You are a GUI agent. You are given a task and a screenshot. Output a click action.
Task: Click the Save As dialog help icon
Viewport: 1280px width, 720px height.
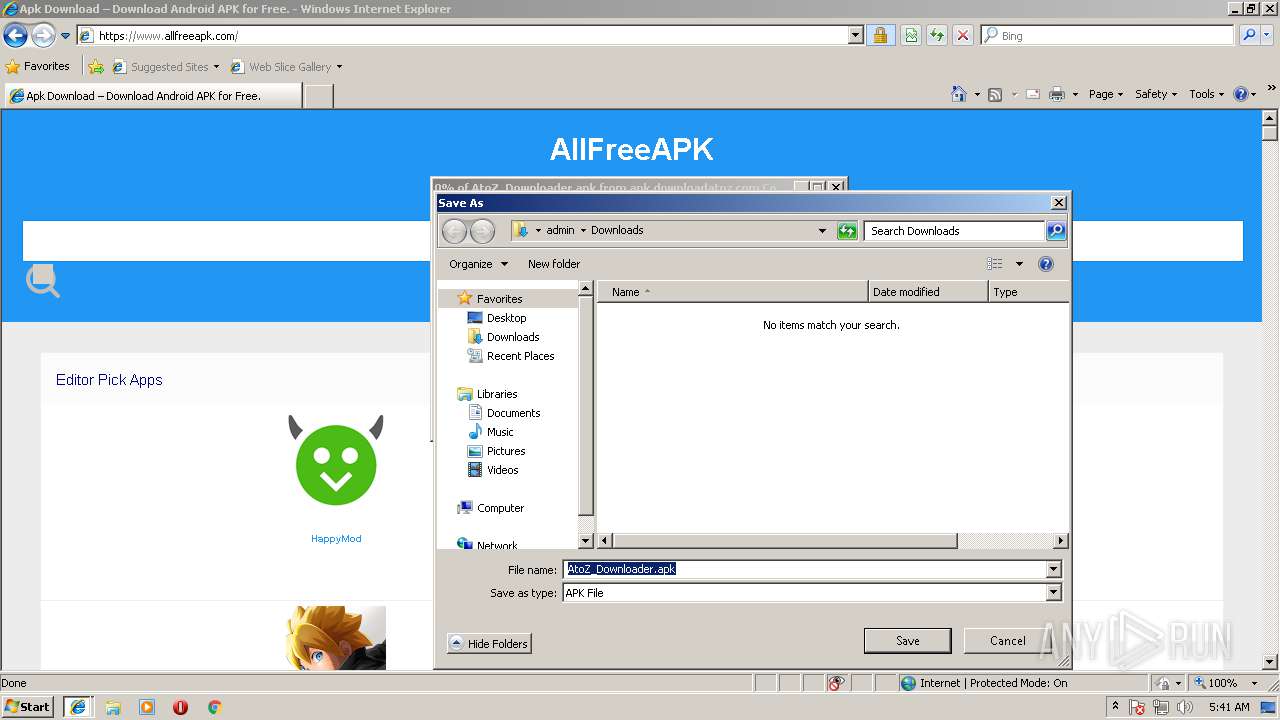[1046, 264]
